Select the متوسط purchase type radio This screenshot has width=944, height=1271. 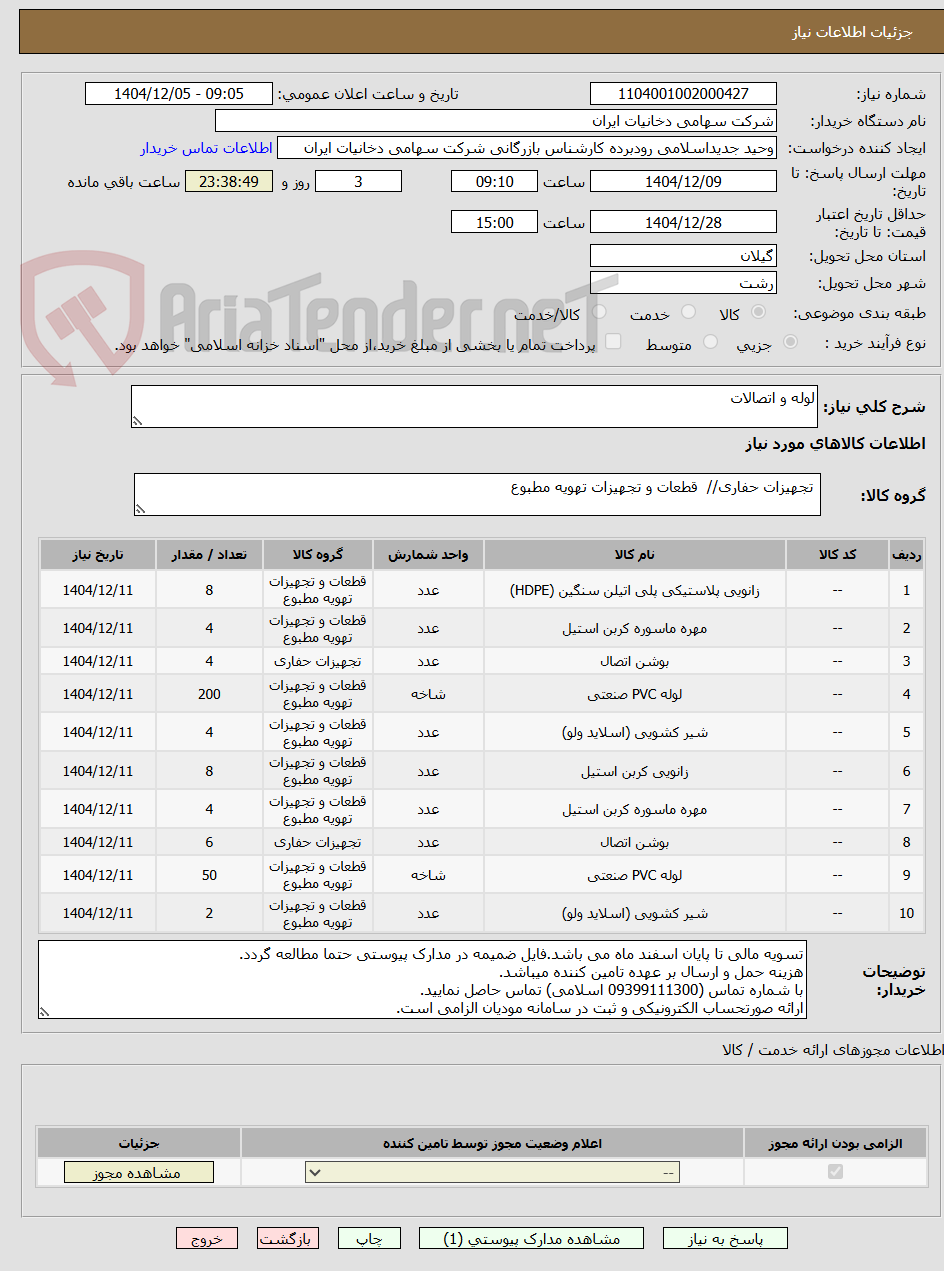click(711, 343)
